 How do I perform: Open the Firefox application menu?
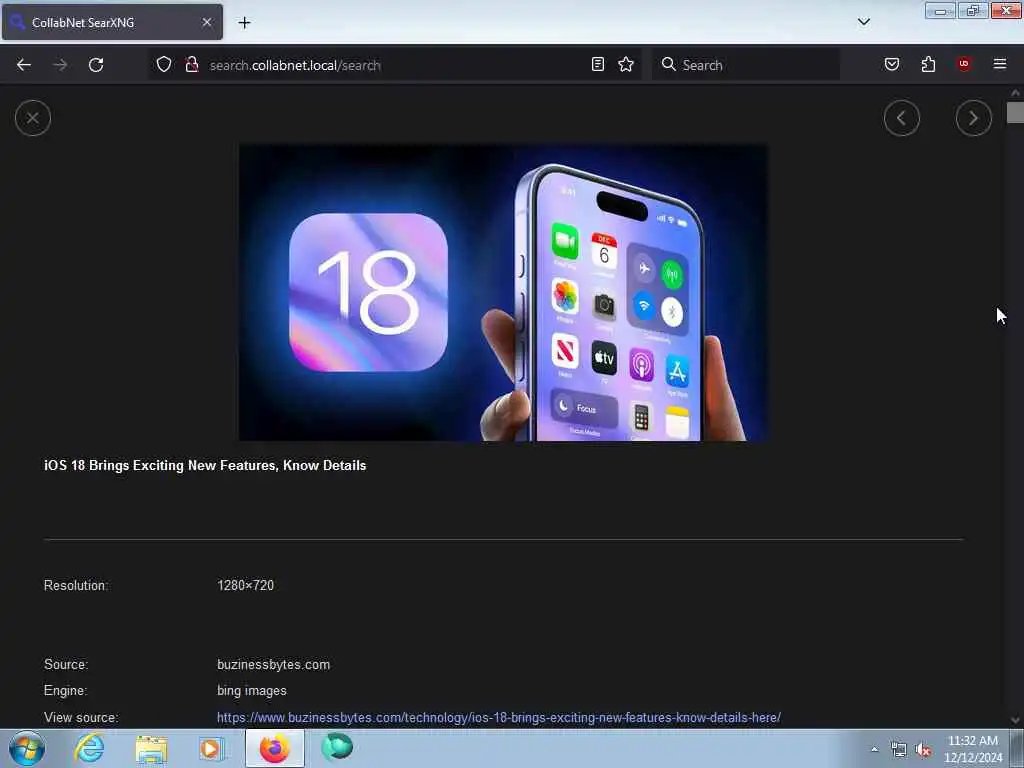coord(999,64)
